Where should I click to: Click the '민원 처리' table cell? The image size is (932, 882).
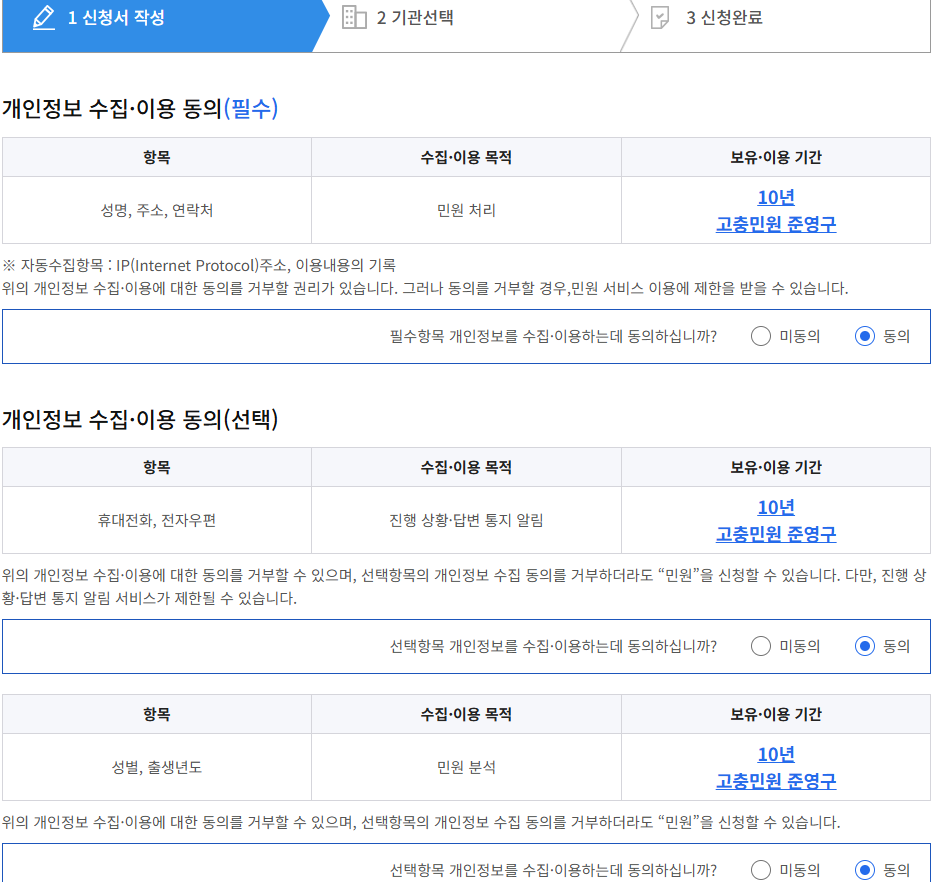click(466, 210)
